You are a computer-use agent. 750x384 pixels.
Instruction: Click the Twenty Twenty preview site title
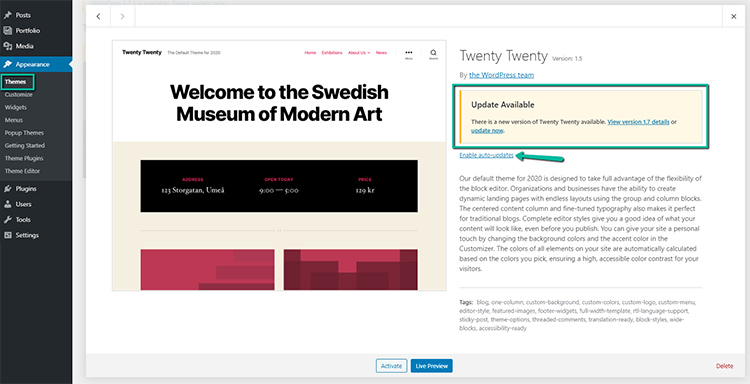[142, 53]
